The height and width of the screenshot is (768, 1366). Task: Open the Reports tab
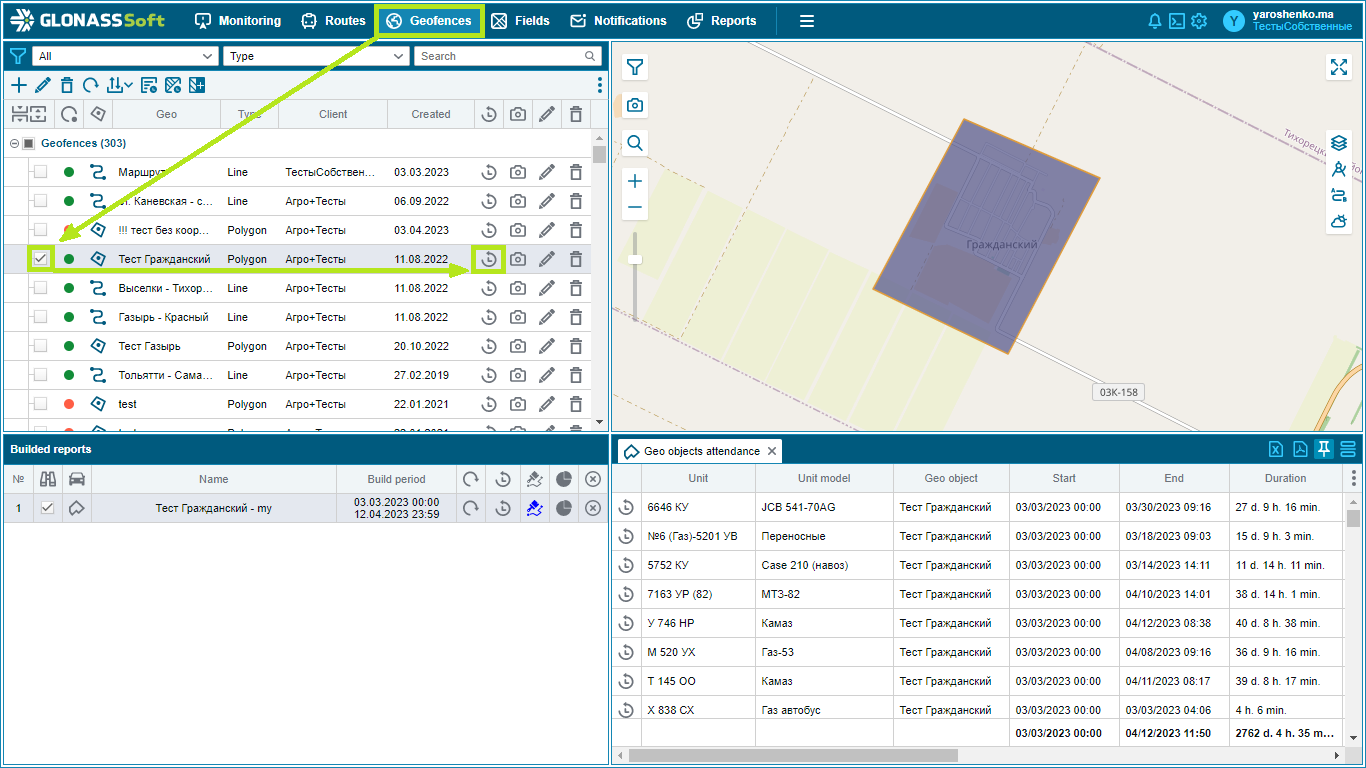[722, 20]
